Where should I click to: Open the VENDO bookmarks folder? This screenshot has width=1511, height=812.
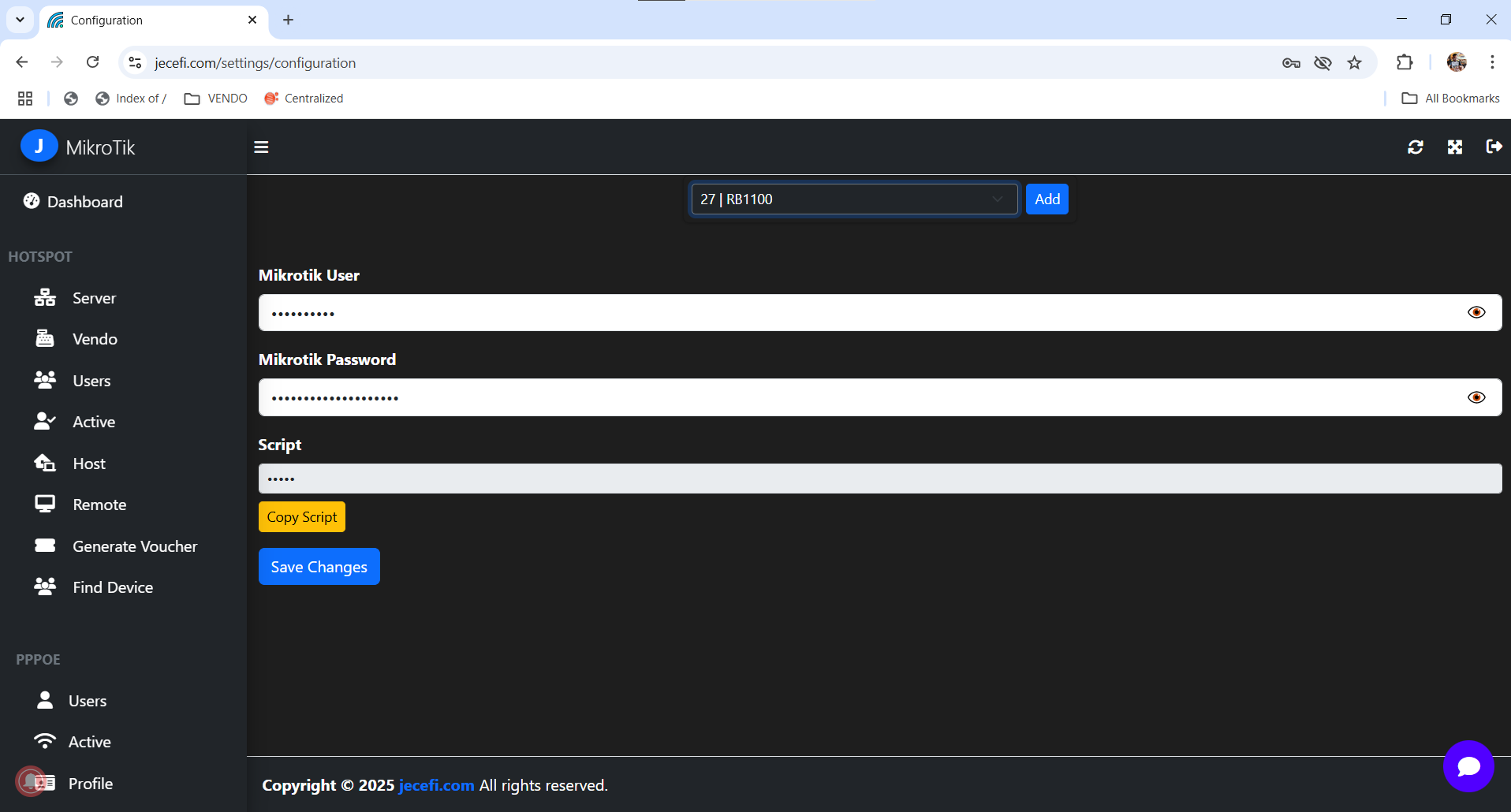click(215, 99)
